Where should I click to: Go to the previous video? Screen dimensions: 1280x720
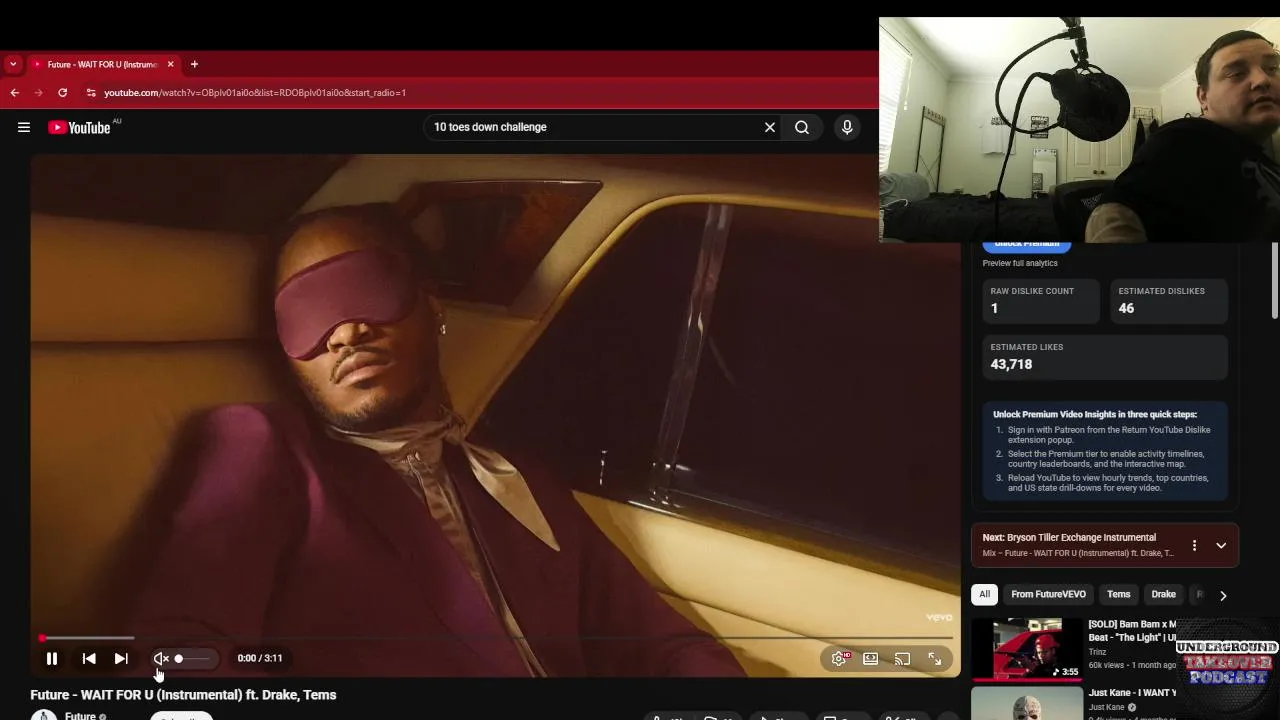(89, 658)
